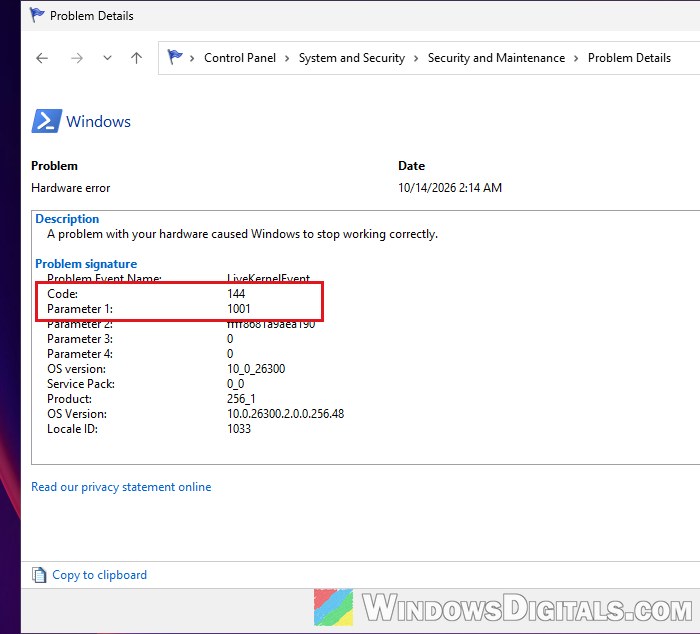Screen dimensions: 700x634
Task: Expand the chevron after System and Security
Action: pyautogui.click(x=416, y=58)
